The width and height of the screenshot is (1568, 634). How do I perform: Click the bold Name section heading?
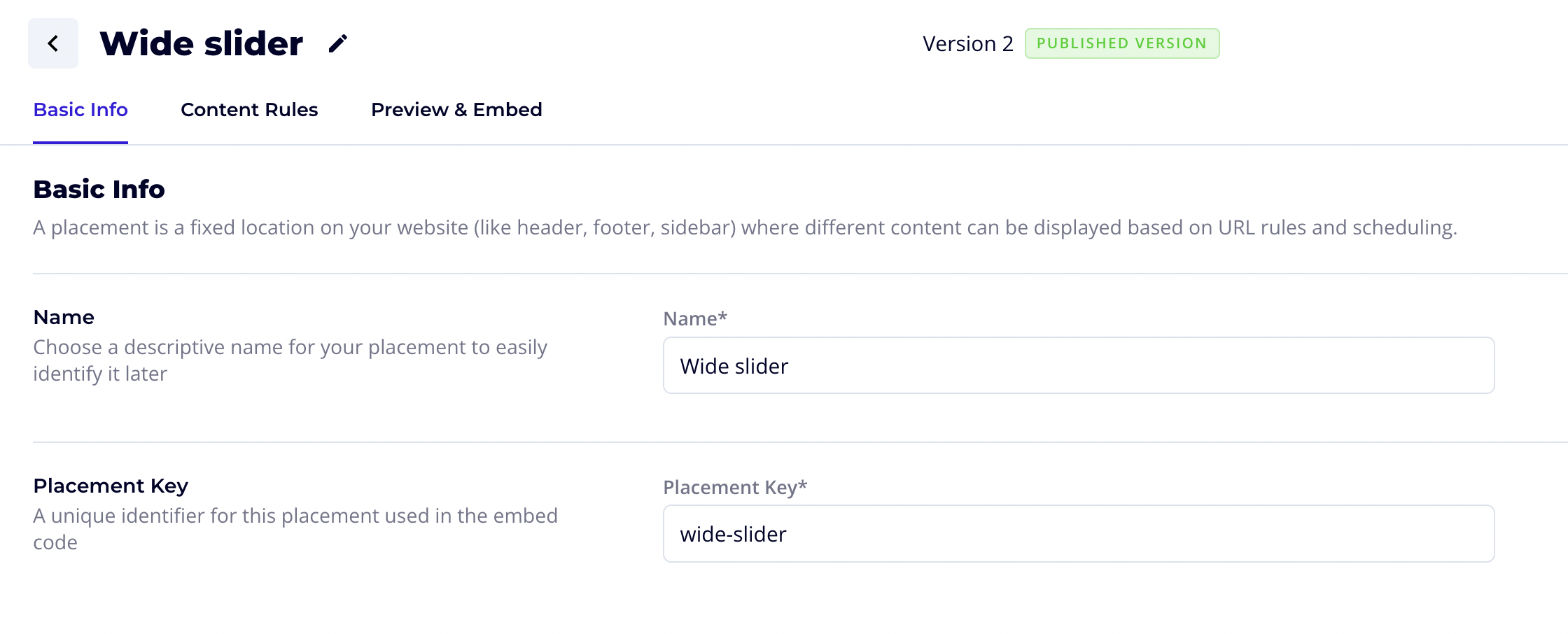tap(64, 318)
